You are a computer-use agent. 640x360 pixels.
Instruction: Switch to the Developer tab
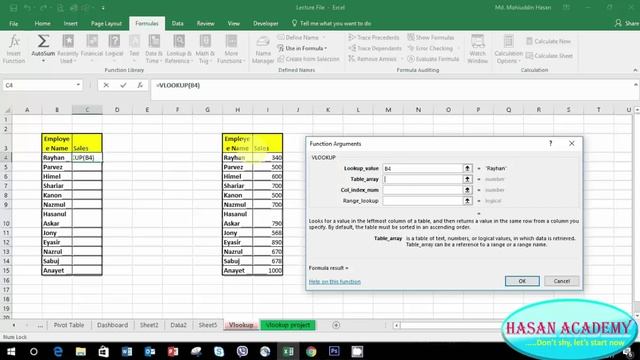(x=266, y=24)
